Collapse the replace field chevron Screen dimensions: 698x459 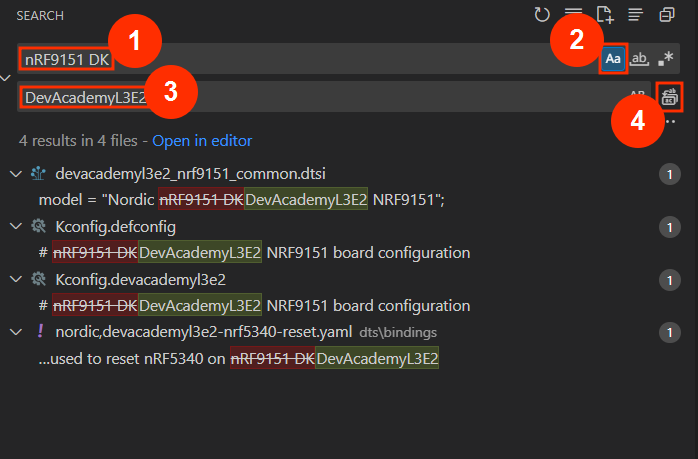pos(5,78)
